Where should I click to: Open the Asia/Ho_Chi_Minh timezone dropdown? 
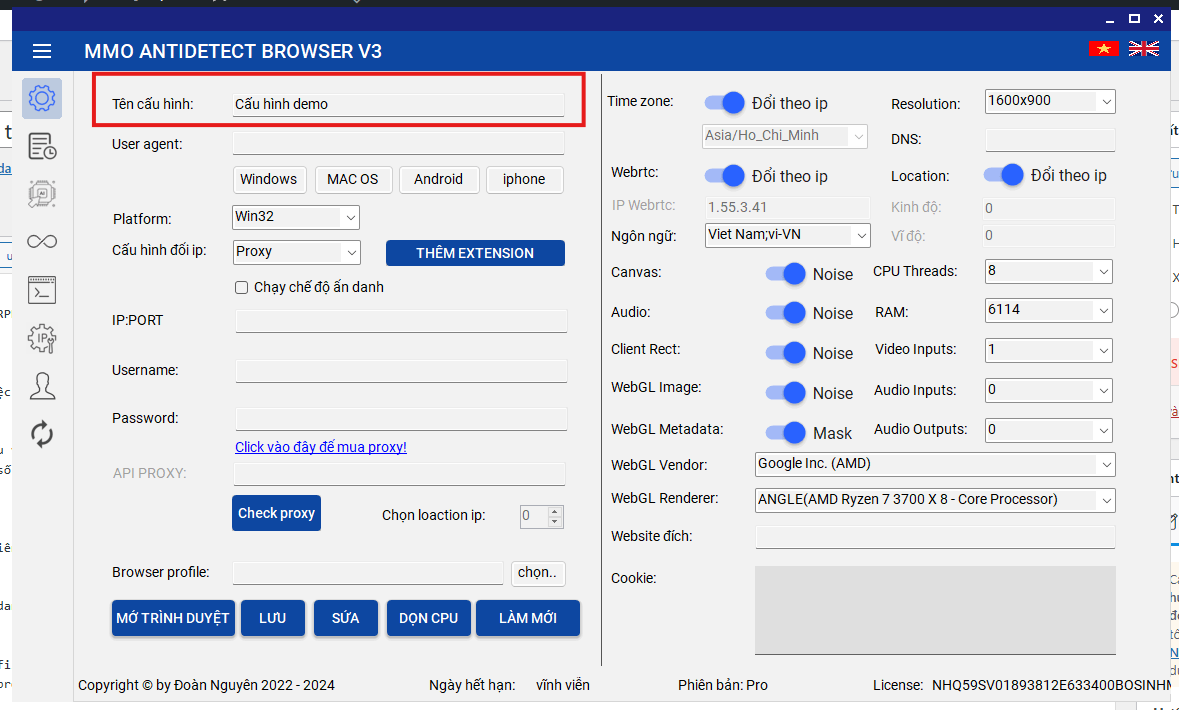click(x=784, y=136)
